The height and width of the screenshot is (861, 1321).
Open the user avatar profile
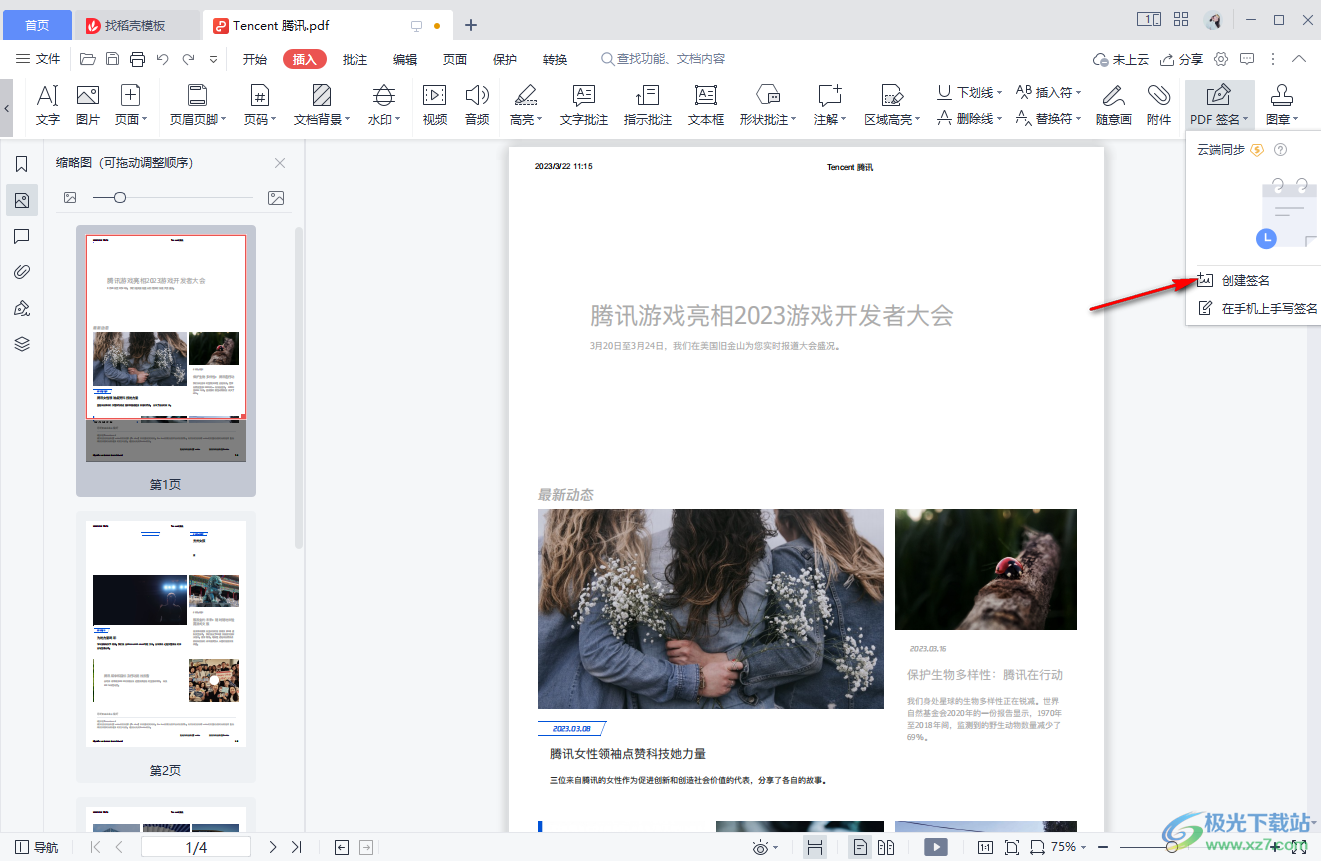click(1213, 20)
